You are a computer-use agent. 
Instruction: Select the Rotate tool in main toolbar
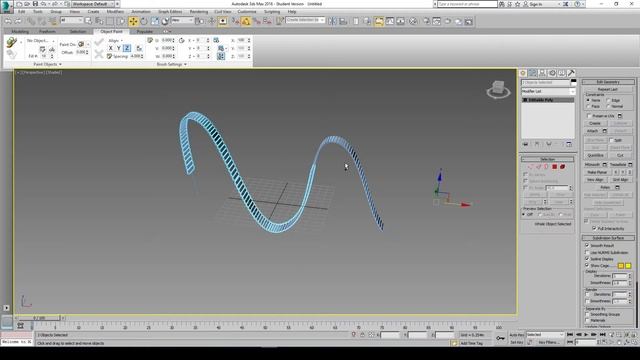(x=144, y=21)
